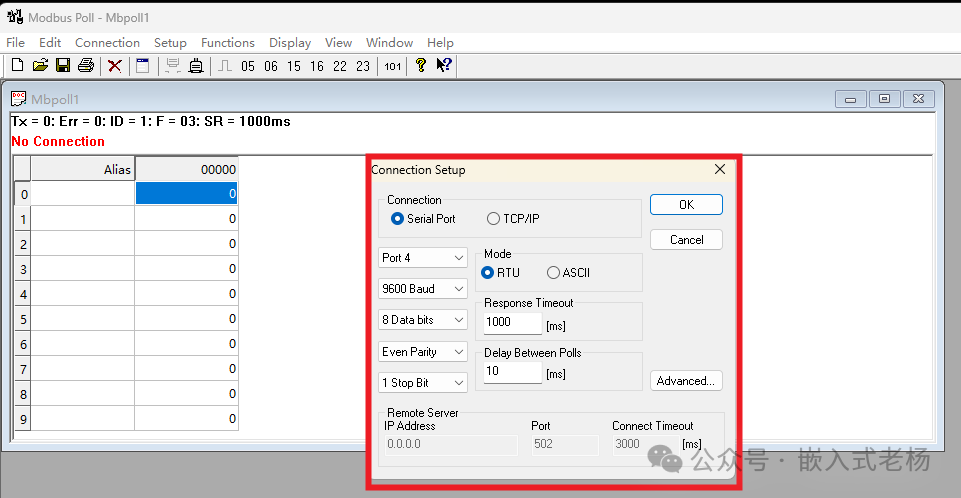Click the Mbpoll1 document window icon

click(x=19, y=99)
